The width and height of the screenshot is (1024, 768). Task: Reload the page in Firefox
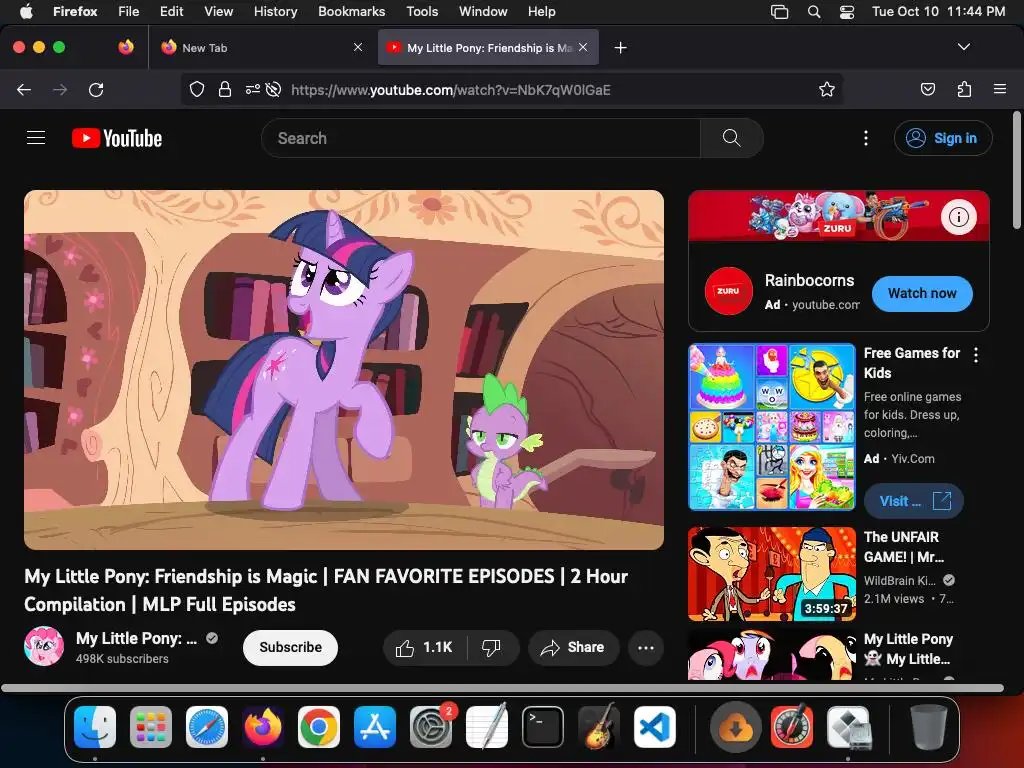point(96,89)
